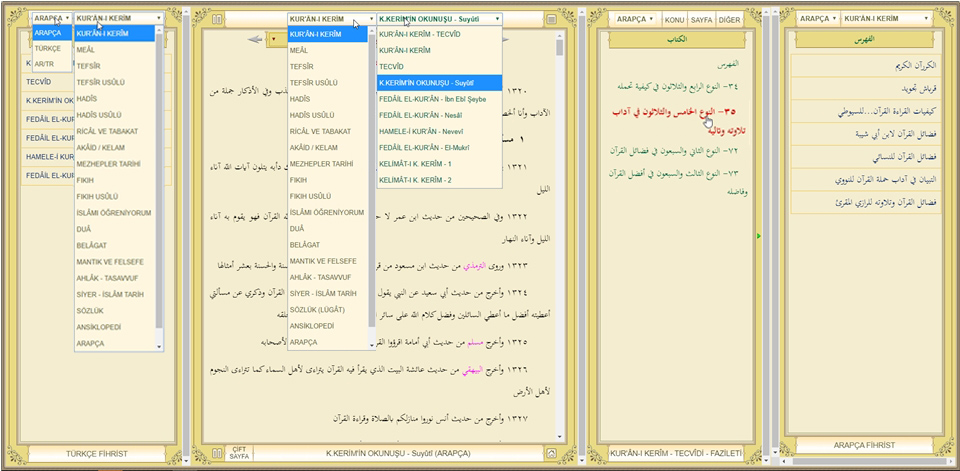Click the ARAPÇA FİHRİST button
The image size is (960, 471).
point(864,445)
